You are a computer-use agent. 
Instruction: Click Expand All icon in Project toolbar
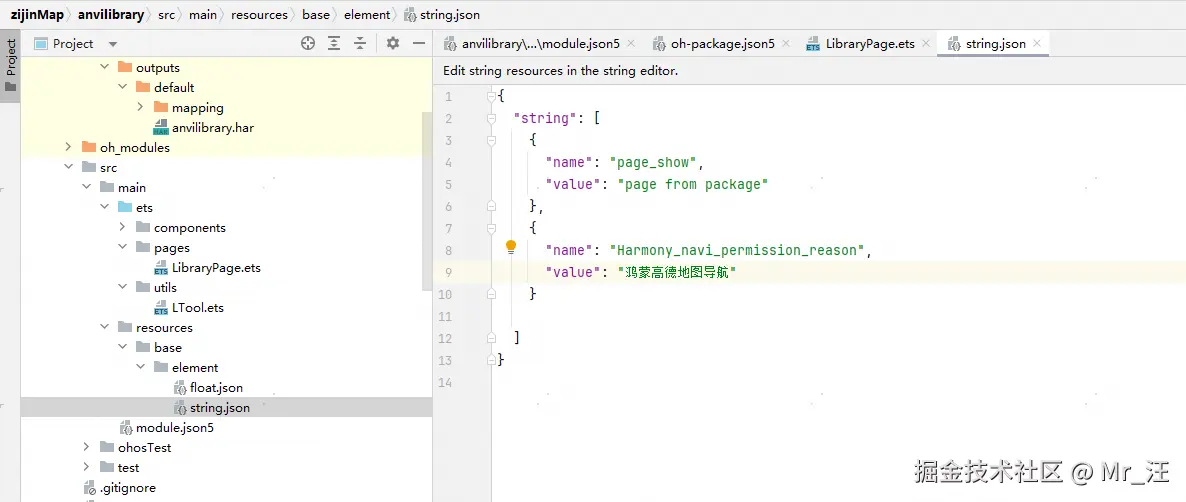[x=334, y=43]
